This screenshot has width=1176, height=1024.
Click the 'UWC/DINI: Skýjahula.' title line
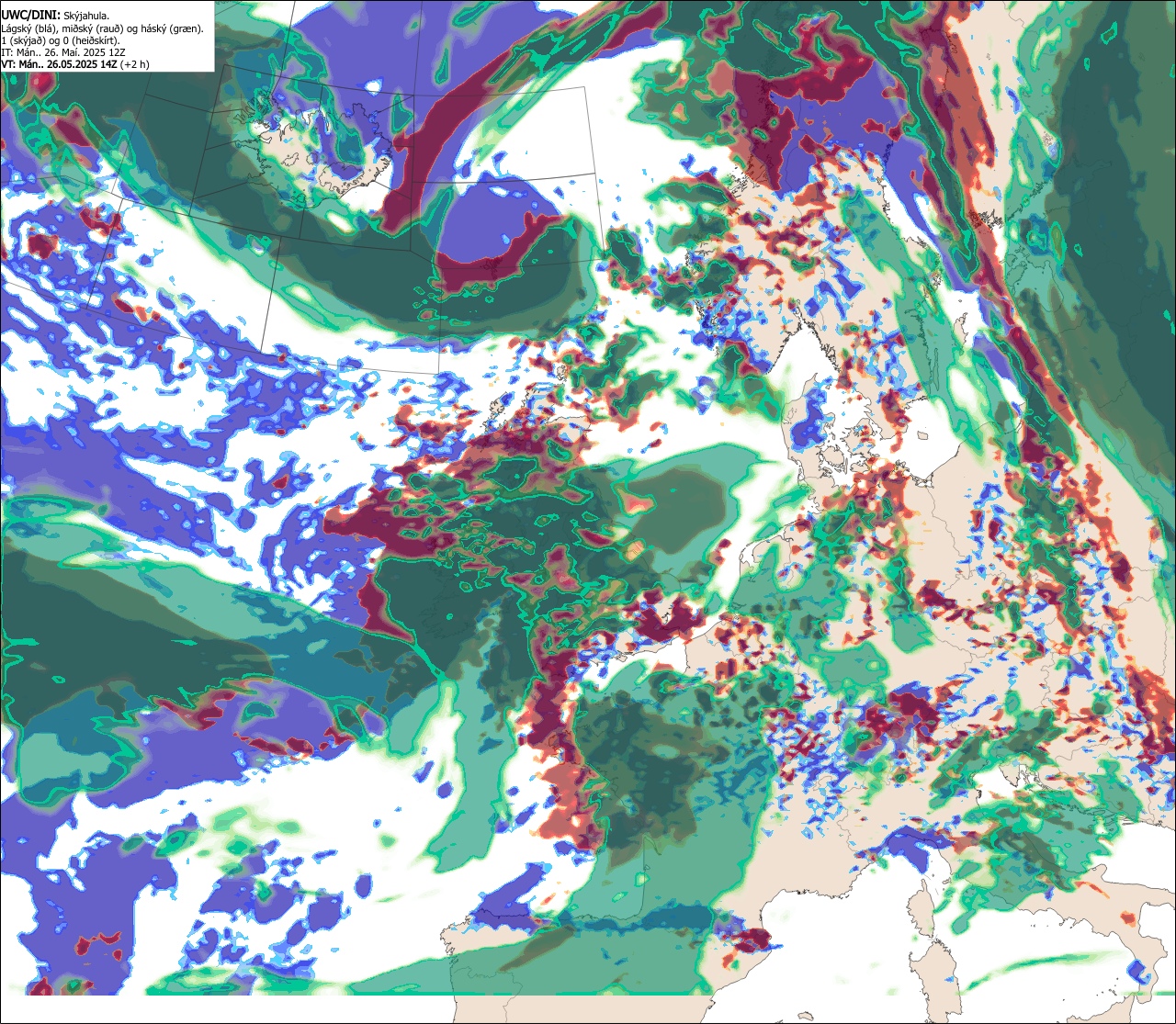(57, 15)
